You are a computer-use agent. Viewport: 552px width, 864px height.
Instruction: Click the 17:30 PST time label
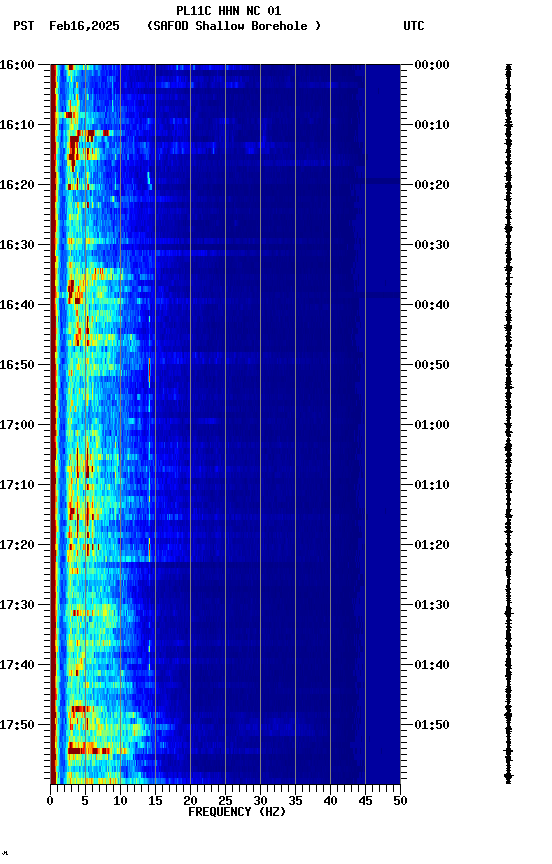[x=17, y=605]
